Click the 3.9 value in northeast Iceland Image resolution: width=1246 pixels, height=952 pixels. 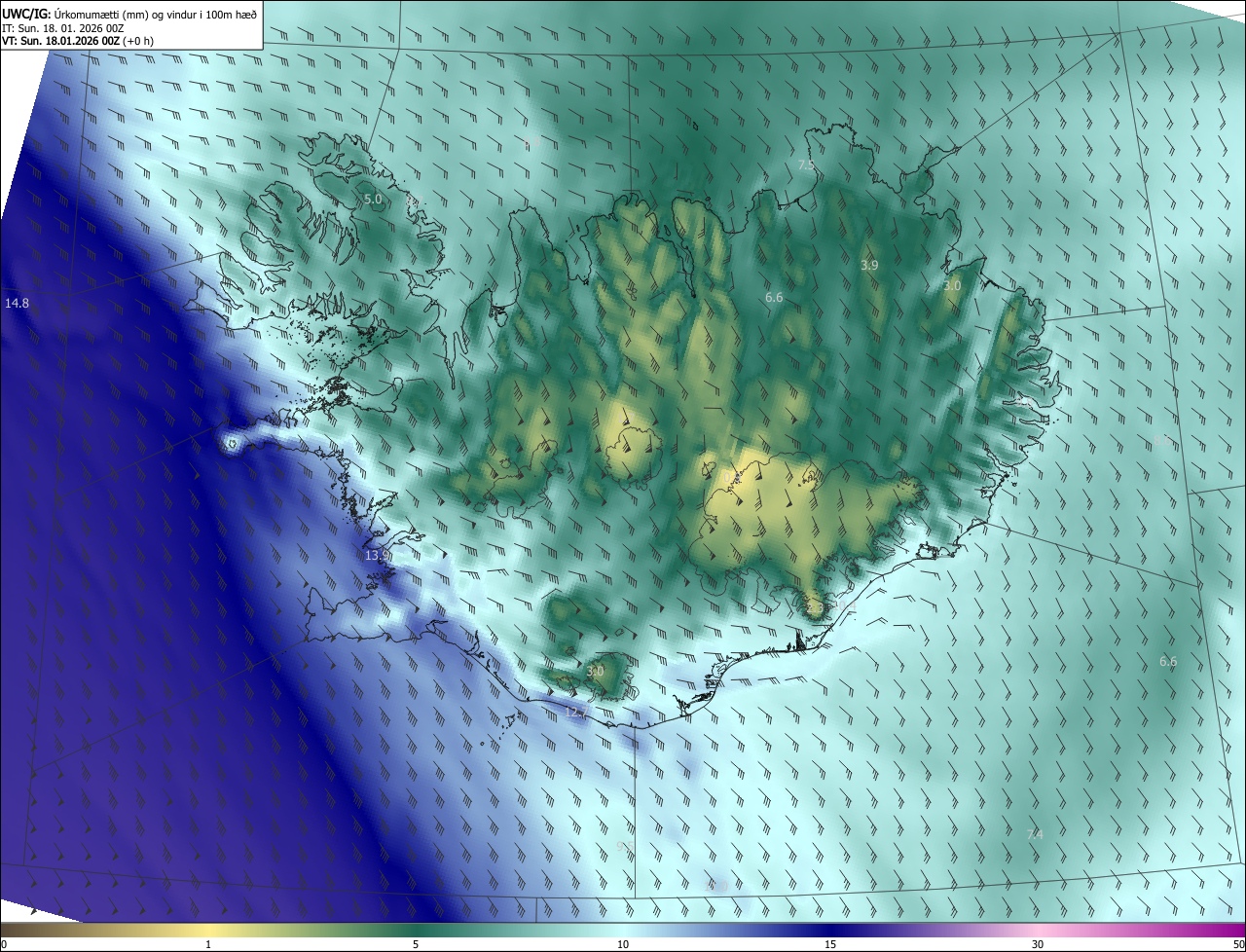coord(869,265)
